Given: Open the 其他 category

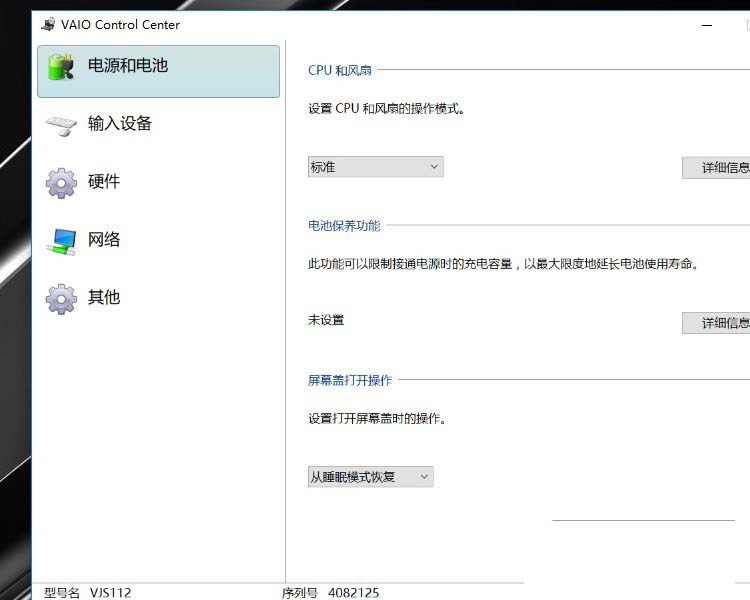Looking at the screenshot, I should point(104,297).
